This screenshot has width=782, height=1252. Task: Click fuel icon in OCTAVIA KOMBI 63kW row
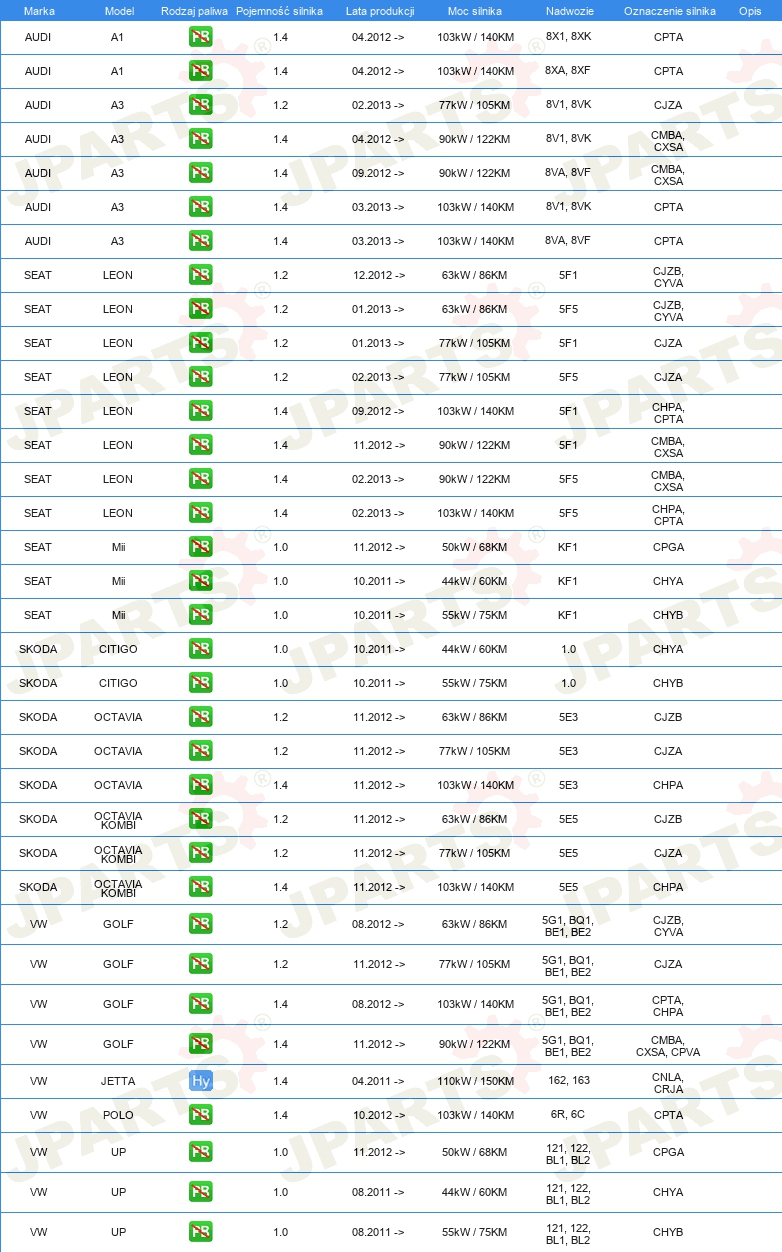coord(200,819)
